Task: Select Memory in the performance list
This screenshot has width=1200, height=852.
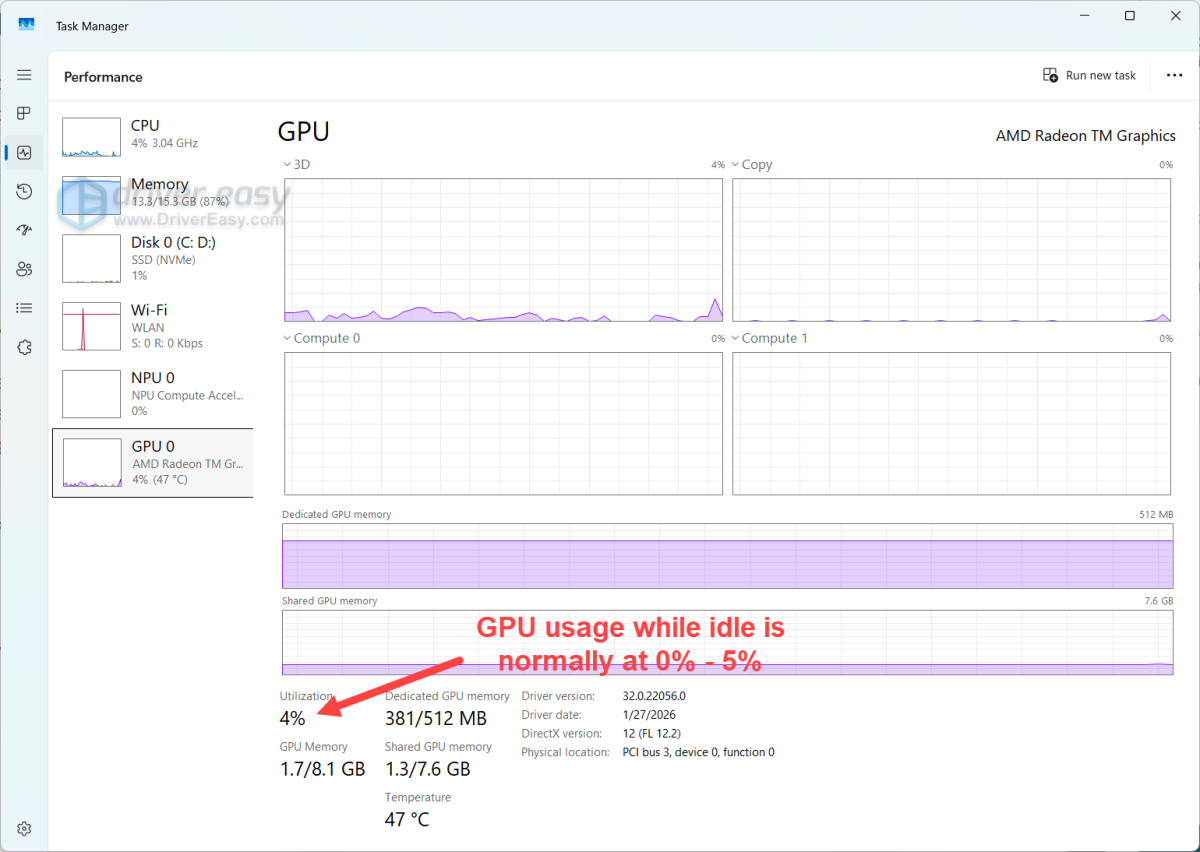Action: (x=152, y=196)
